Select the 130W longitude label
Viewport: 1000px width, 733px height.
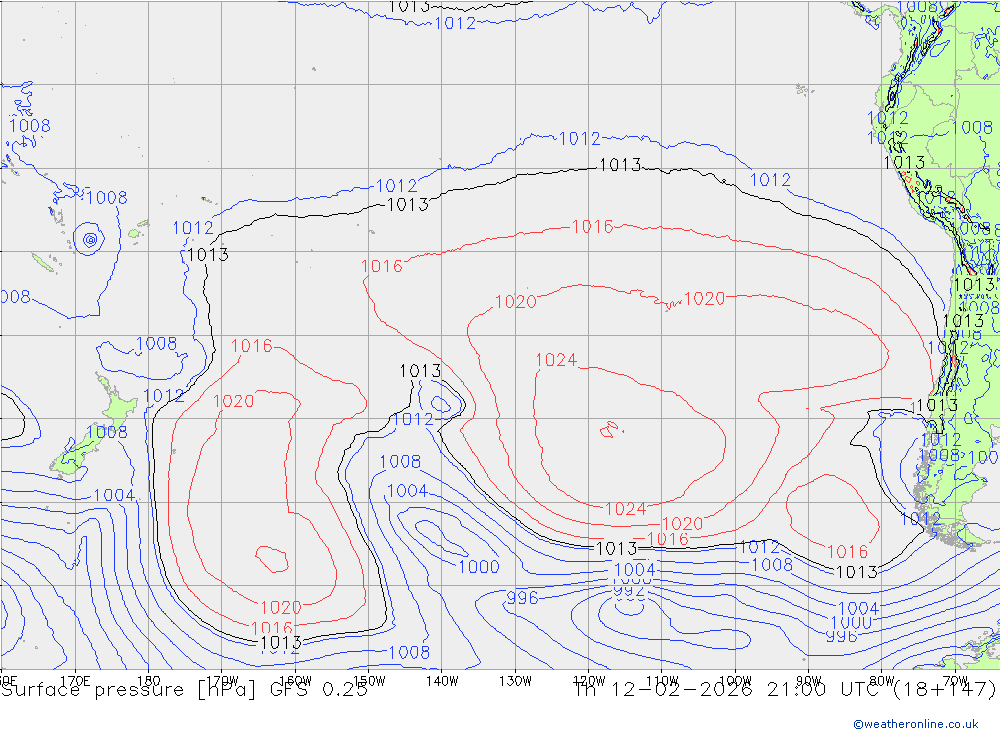(x=515, y=681)
